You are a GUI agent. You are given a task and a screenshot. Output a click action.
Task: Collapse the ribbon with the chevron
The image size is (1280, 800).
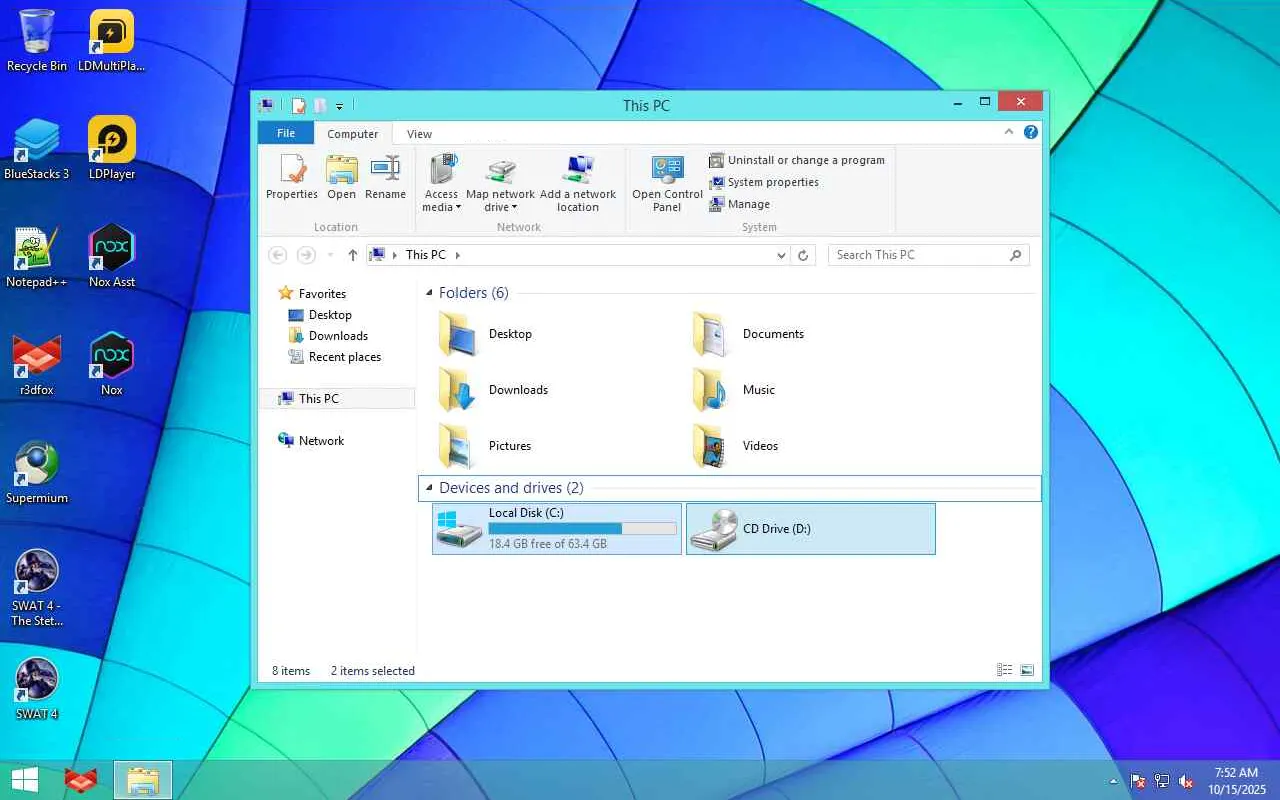pyautogui.click(x=1010, y=132)
